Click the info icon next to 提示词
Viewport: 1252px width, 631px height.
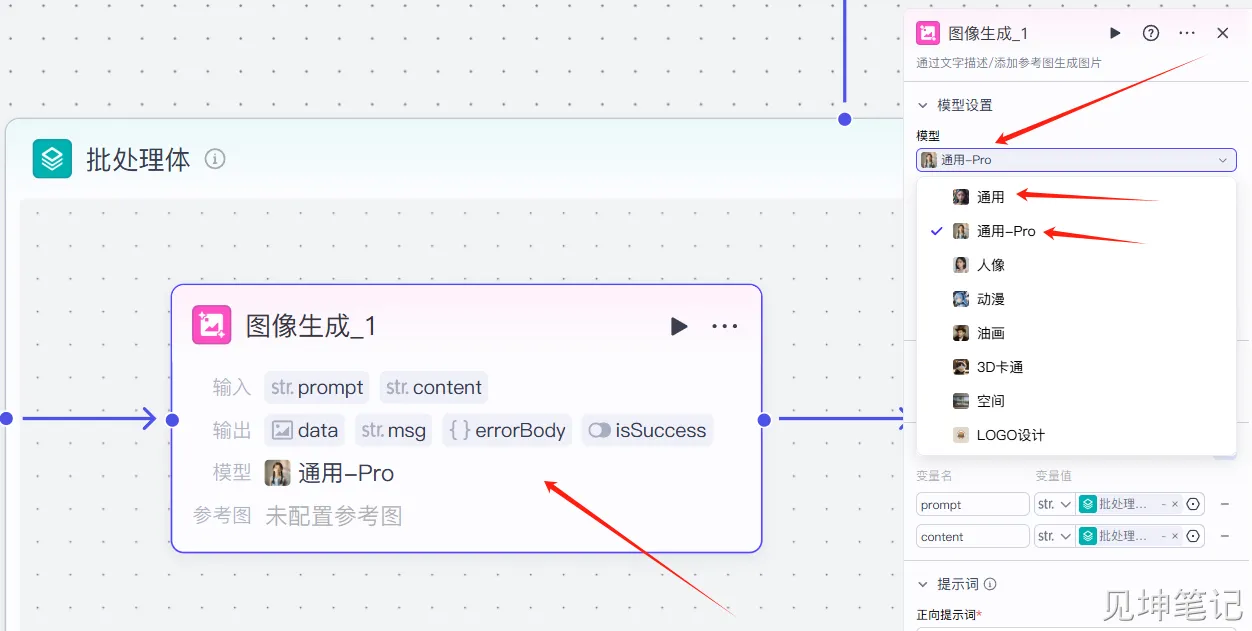[990, 584]
